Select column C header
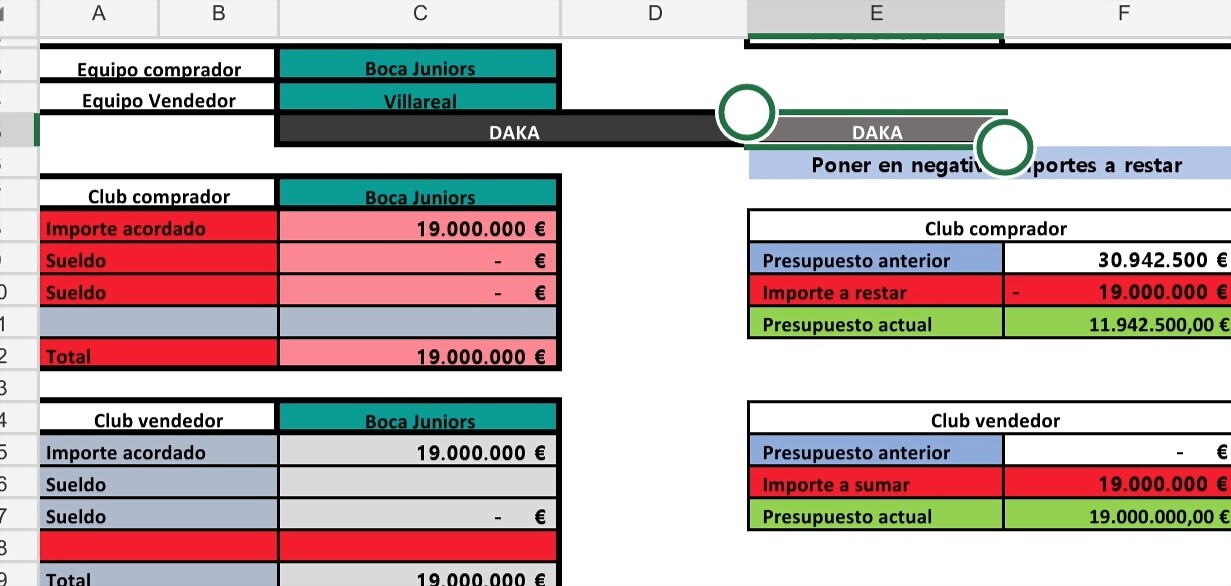 click(420, 14)
